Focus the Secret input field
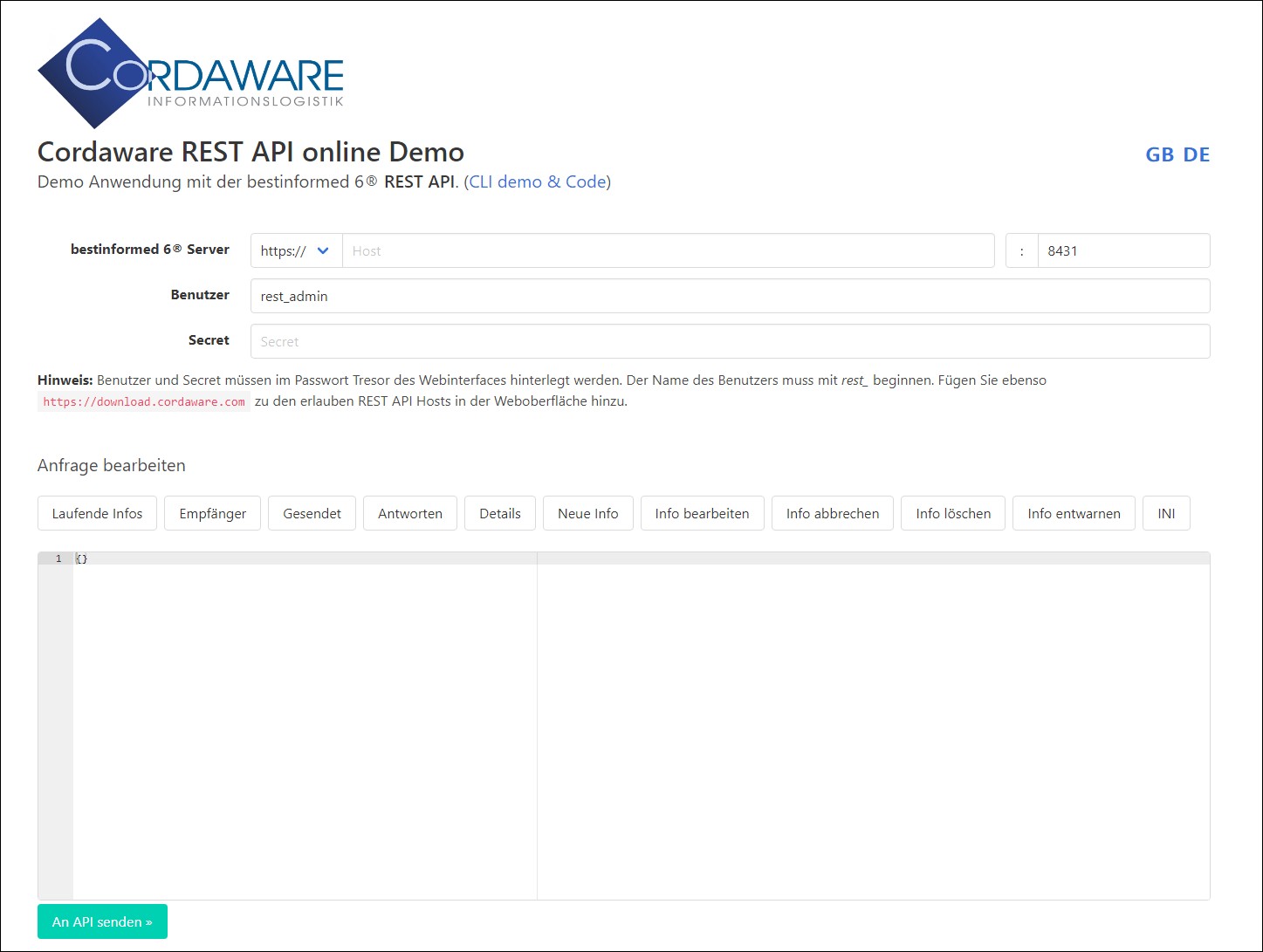 click(730, 341)
